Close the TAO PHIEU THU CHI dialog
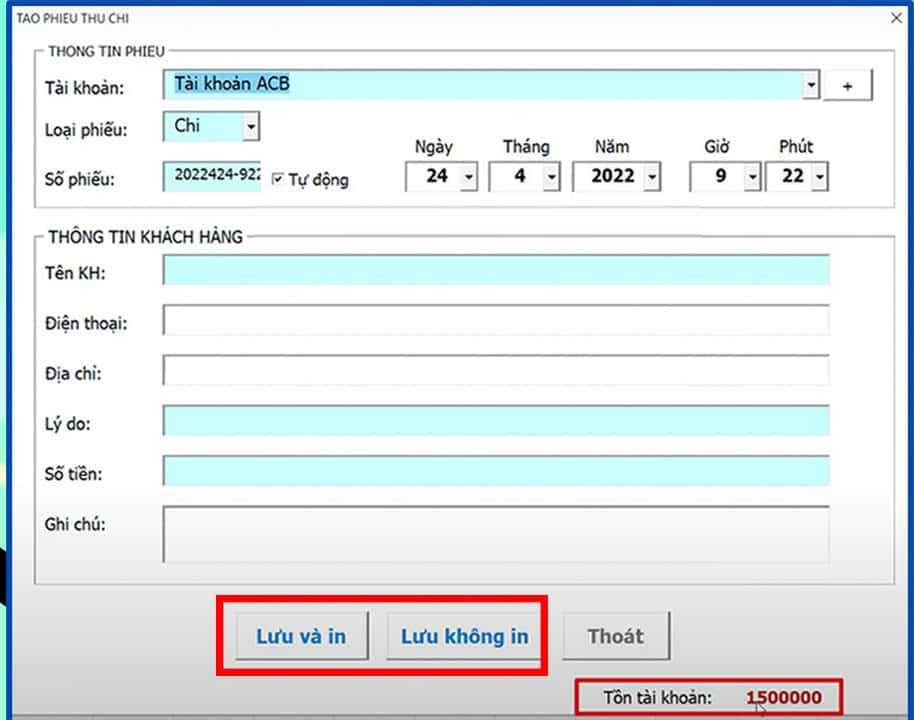The width and height of the screenshot is (914, 720). click(x=897, y=18)
